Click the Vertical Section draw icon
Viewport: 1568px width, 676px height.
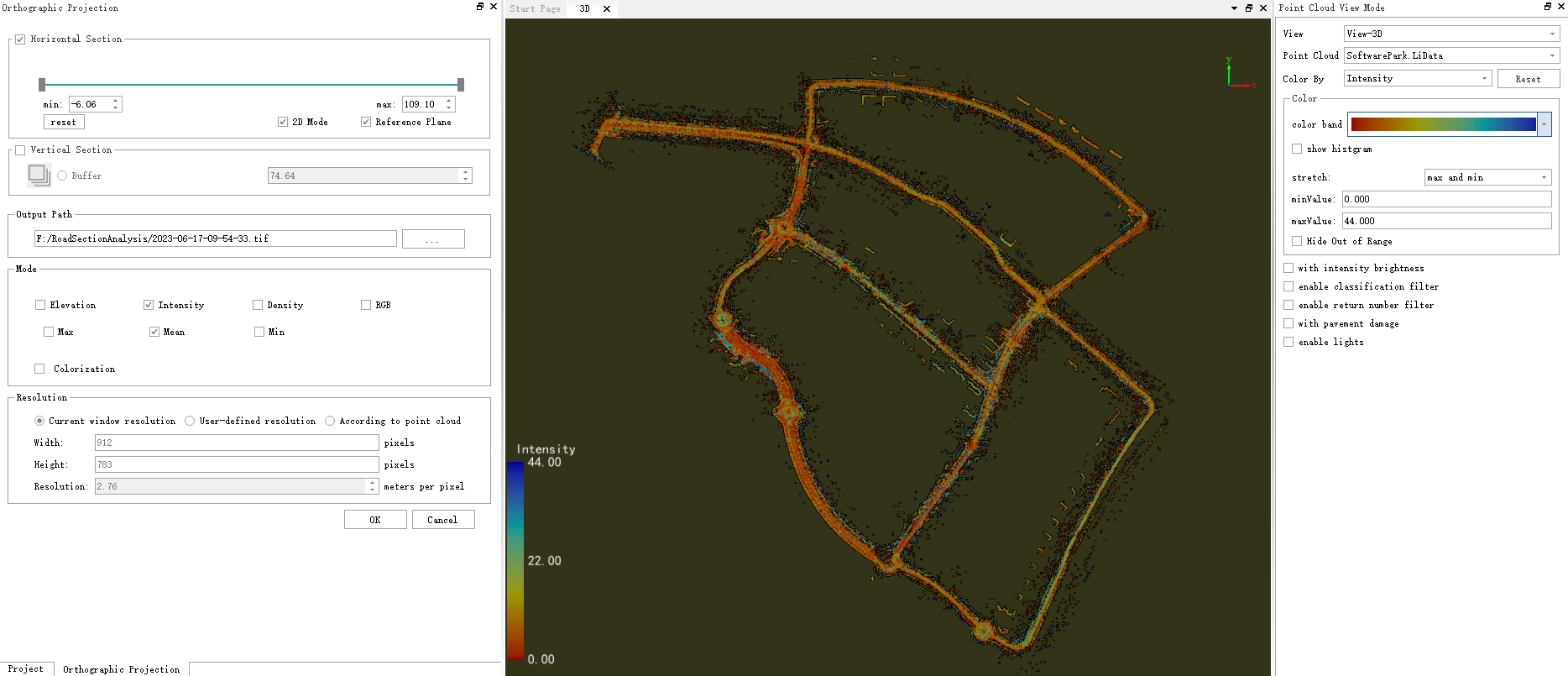pos(39,175)
